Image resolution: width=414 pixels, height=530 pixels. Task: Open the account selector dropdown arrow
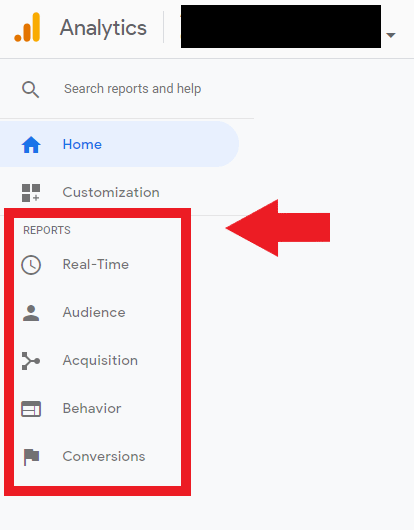[391, 35]
